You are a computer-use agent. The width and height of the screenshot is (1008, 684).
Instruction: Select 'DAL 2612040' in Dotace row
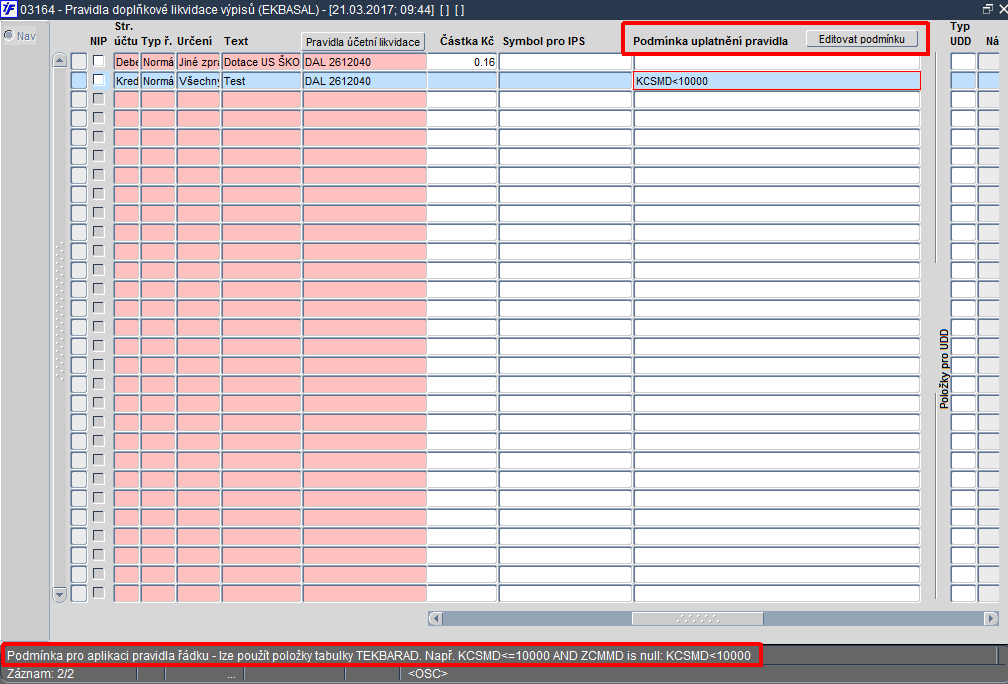364,62
